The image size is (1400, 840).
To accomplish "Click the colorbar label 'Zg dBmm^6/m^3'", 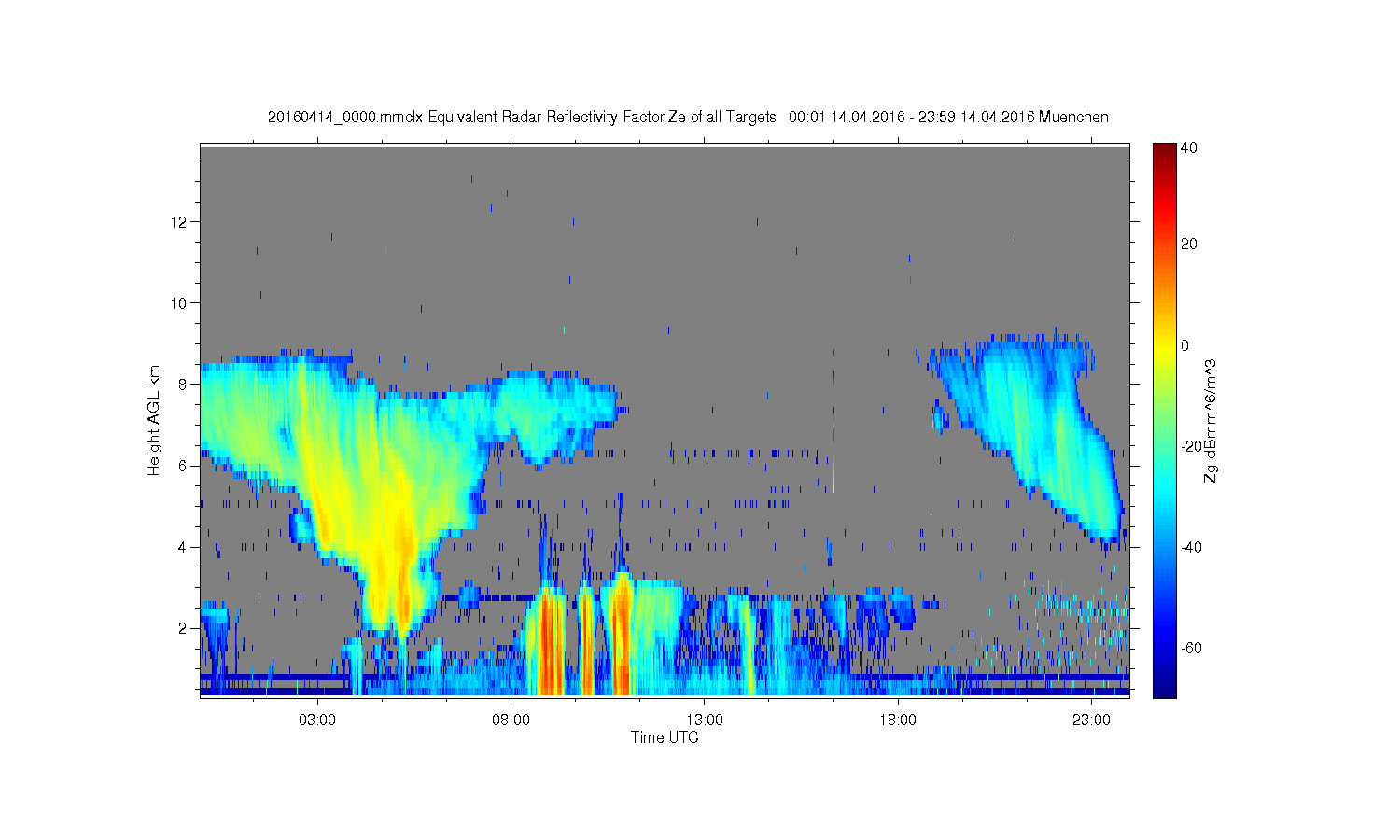I will click(x=1211, y=421).
